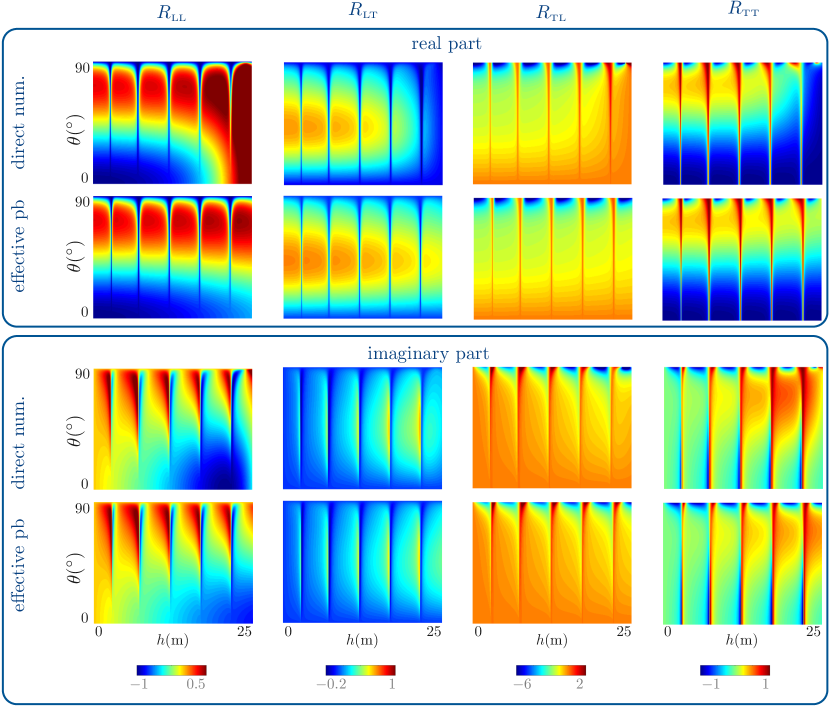
Task: Select the "imaginary part" section title
Action: pos(428,354)
